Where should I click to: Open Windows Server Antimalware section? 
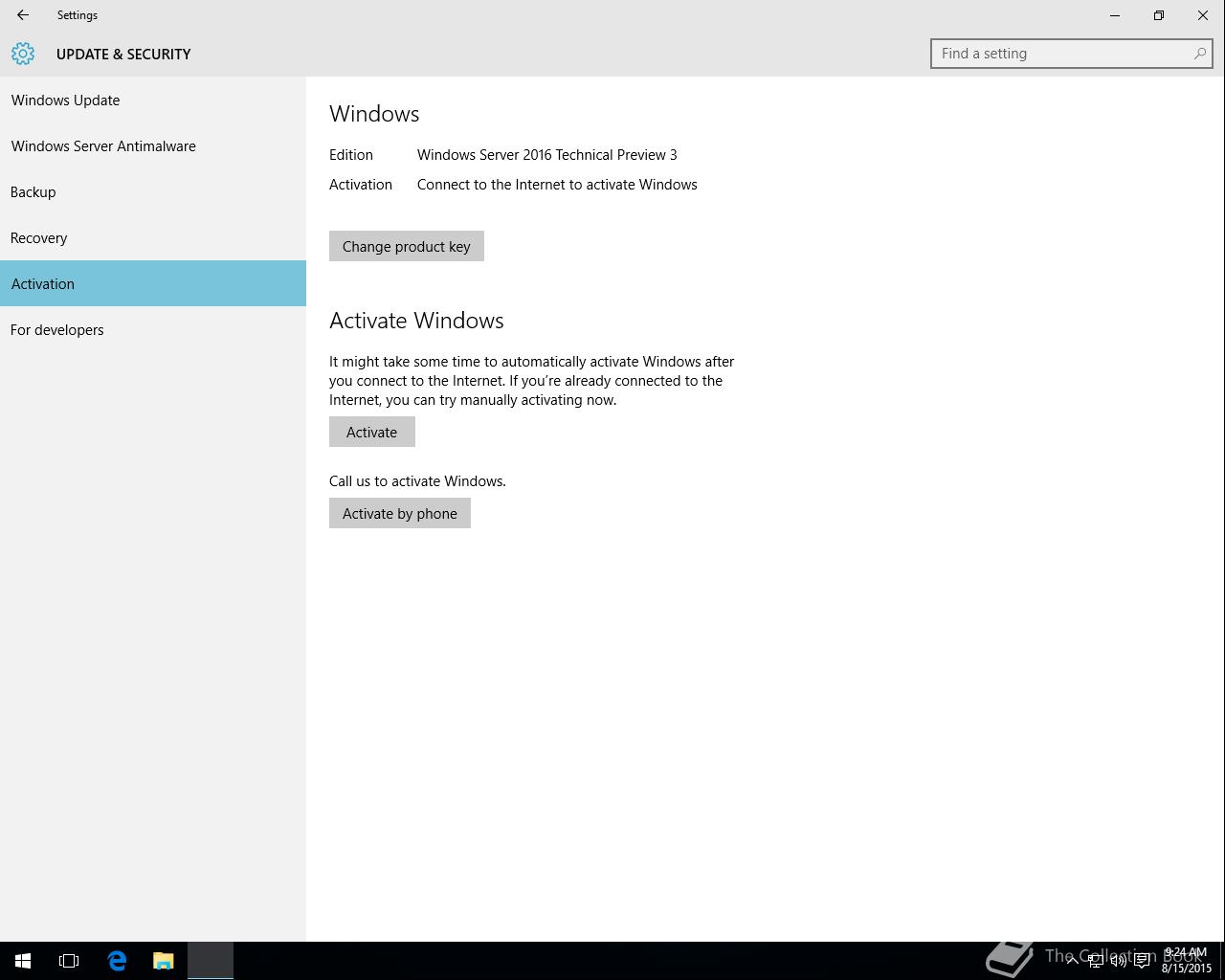[x=153, y=145]
